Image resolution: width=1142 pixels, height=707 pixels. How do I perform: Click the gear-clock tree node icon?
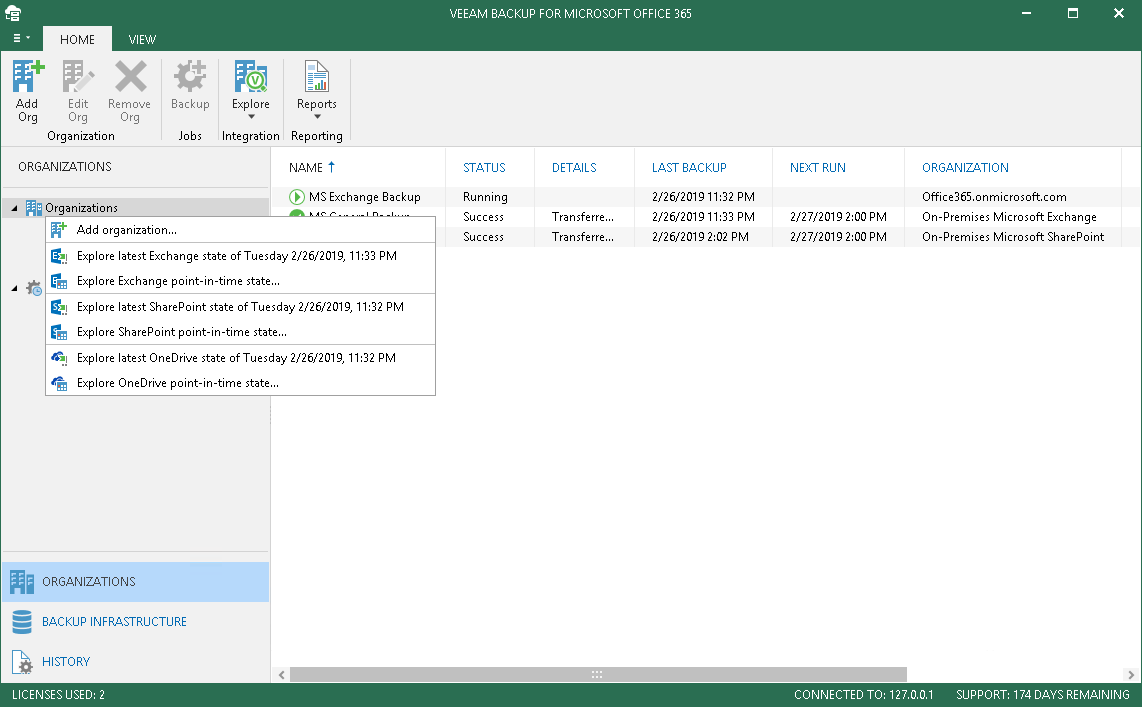point(34,288)
